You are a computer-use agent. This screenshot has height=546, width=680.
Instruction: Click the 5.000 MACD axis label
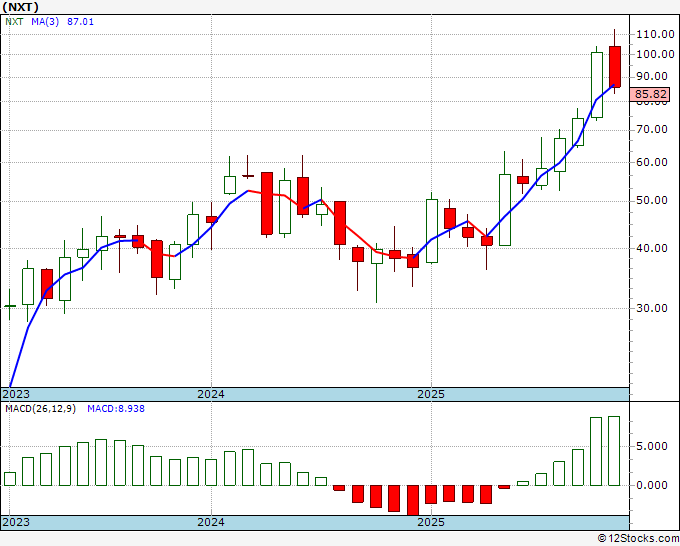(x=652, y=446)
